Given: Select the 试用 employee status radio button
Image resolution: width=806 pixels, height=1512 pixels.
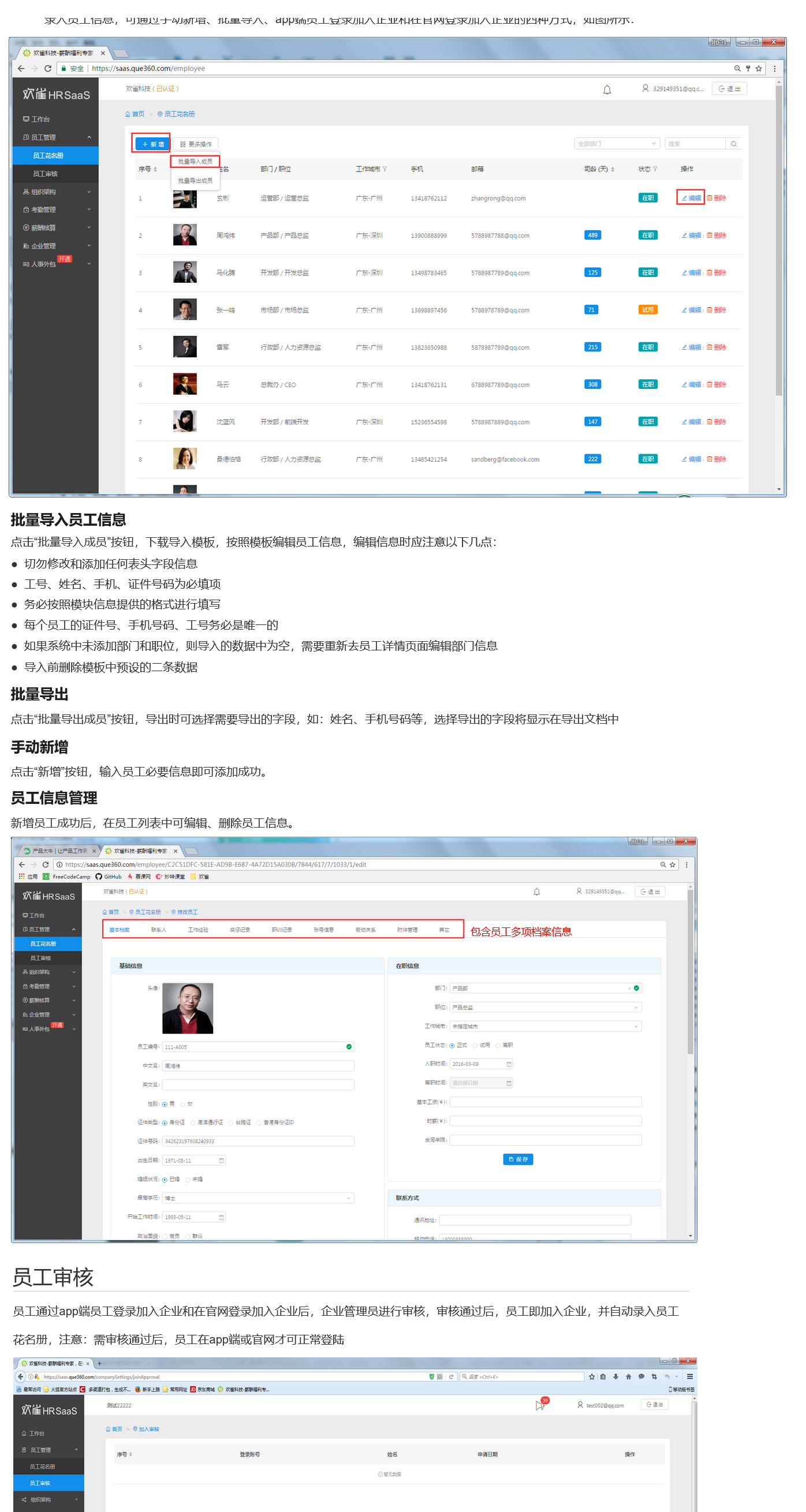Looking at the screenshot, I should 475,1045.
